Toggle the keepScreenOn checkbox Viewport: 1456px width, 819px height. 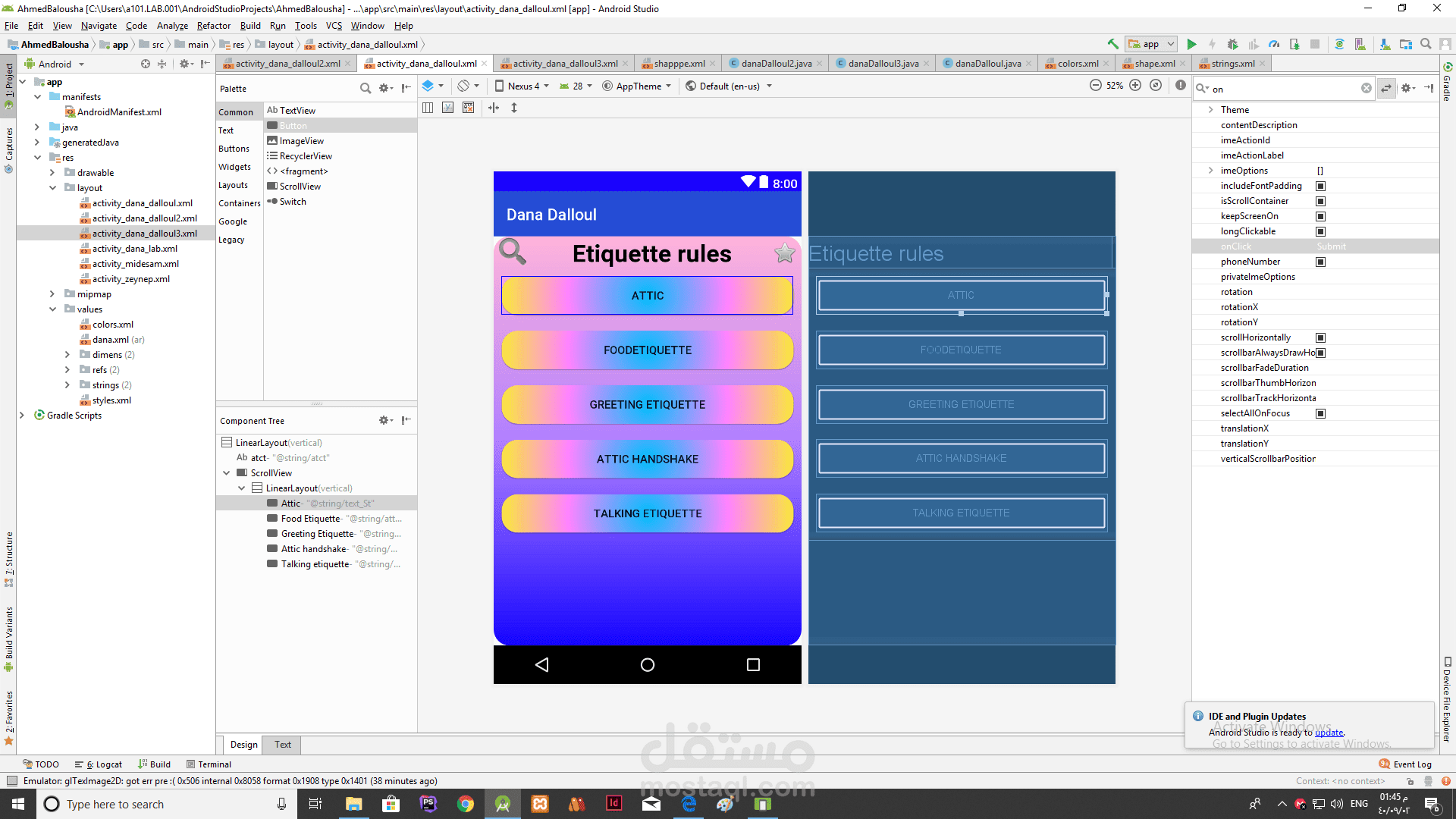coord(1321,216)
